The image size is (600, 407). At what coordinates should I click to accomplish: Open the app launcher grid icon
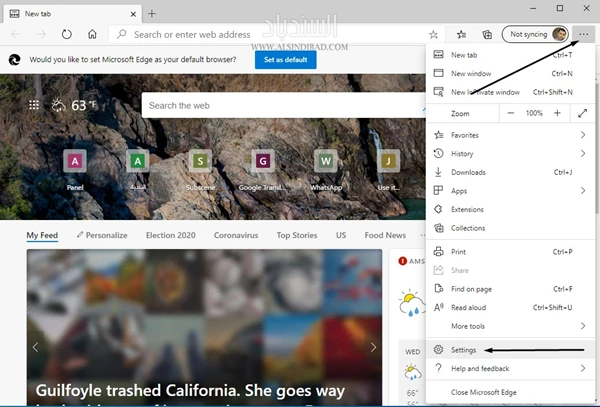pos(34,105)
